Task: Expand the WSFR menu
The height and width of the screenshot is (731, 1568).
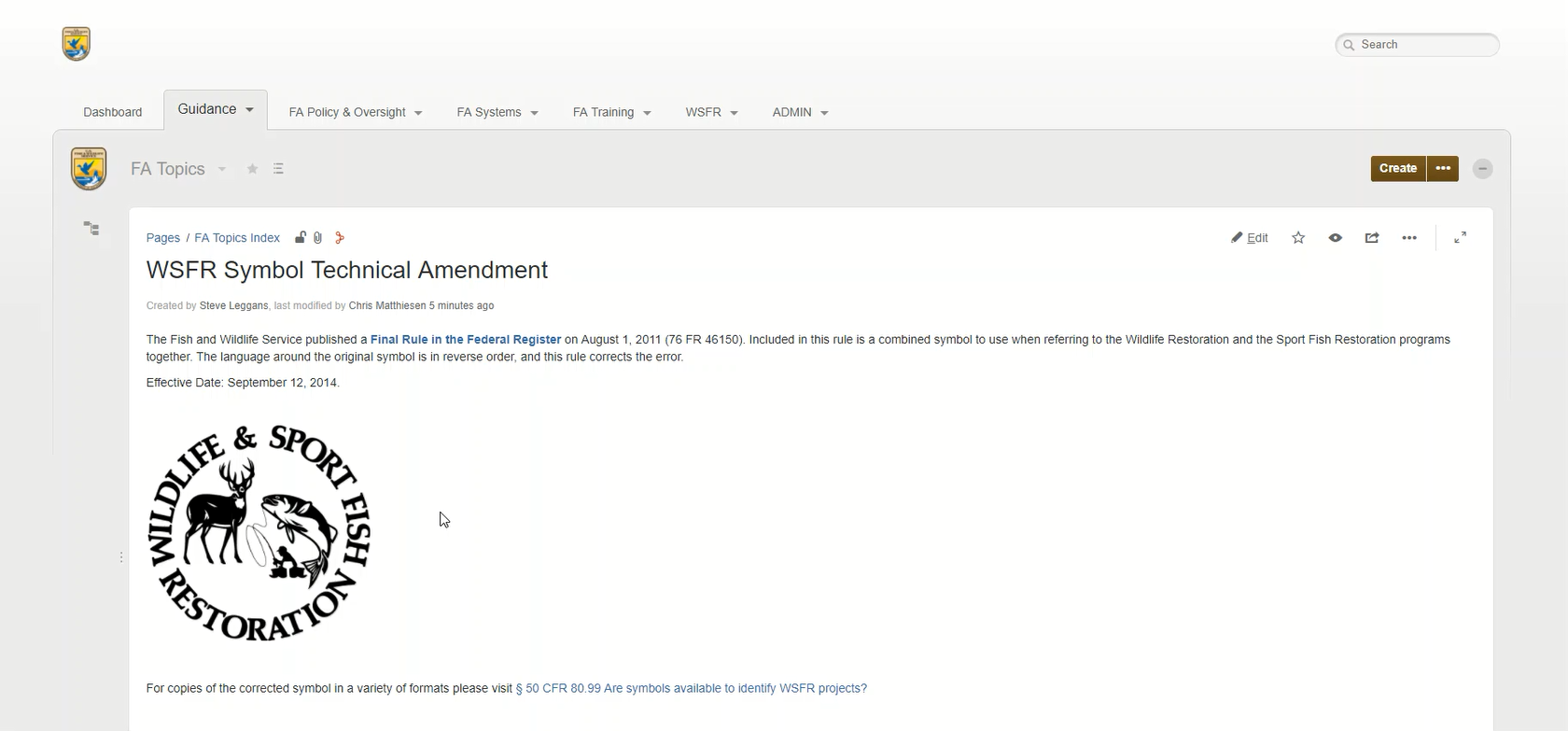Action: 712,112
